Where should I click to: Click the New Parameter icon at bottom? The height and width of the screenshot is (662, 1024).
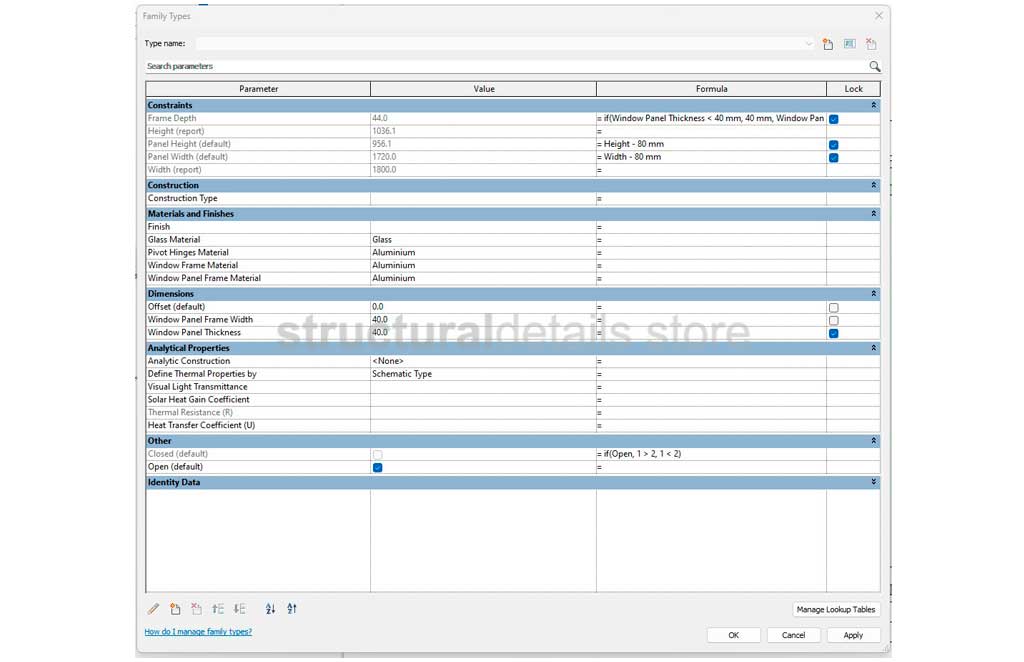click(x=175, y=609)
